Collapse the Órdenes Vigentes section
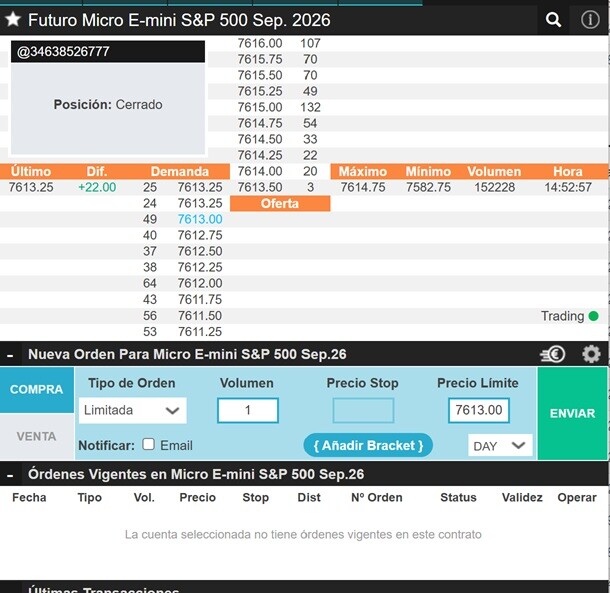Screen dimensions: 610x593 (10, 475)
